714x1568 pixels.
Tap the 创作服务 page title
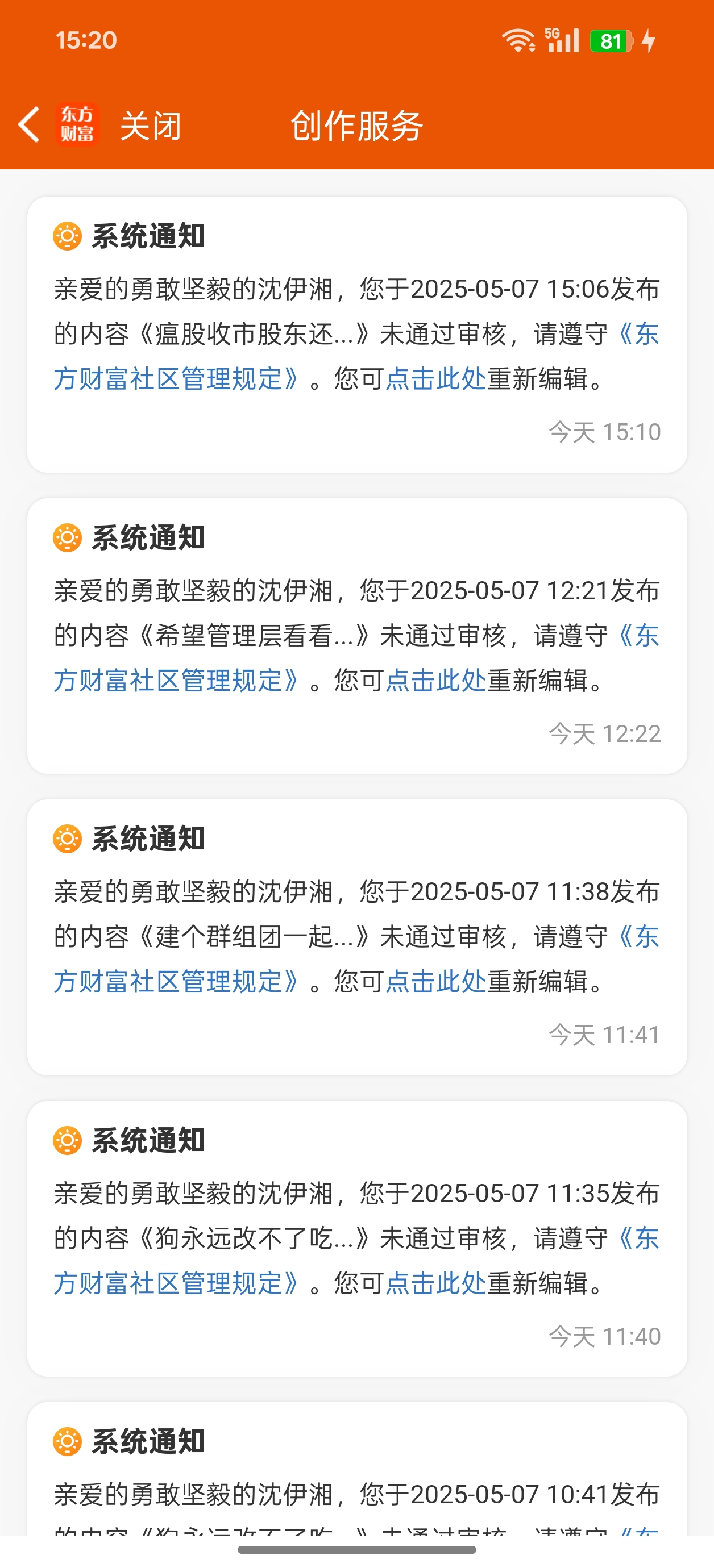click(356, 126)
